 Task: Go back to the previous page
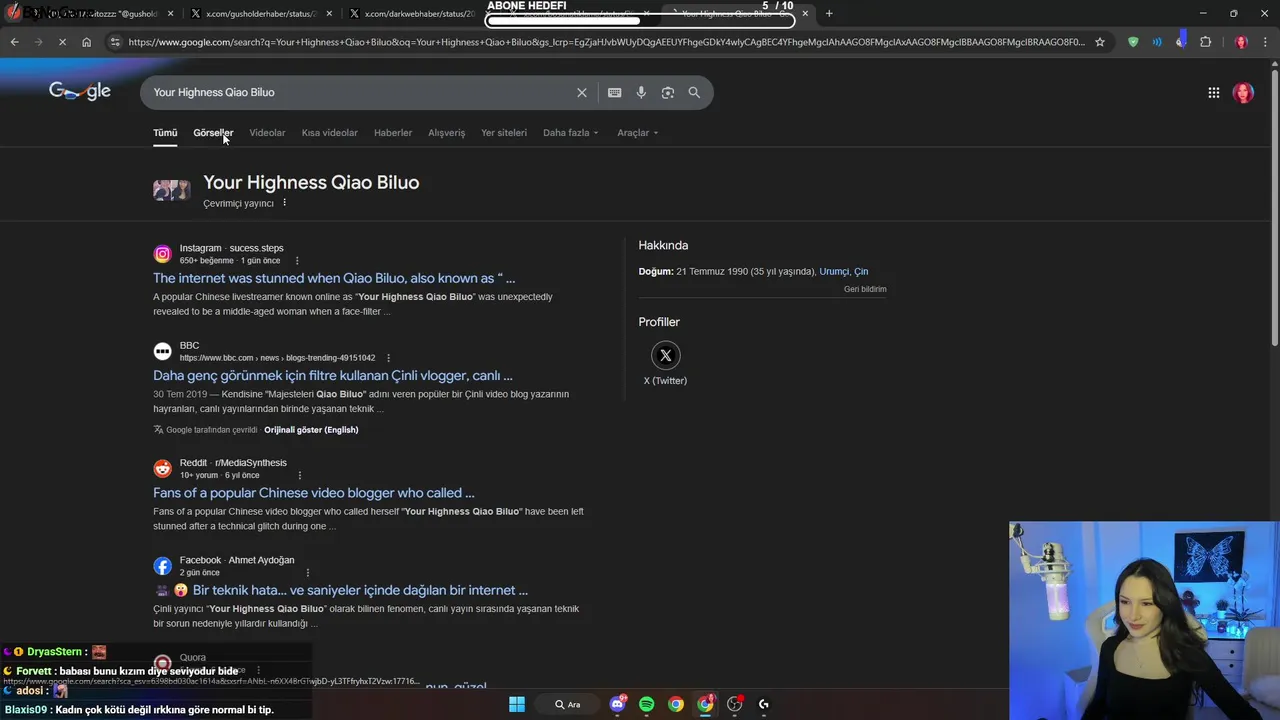pyautogui.click(x=14, y=42)
